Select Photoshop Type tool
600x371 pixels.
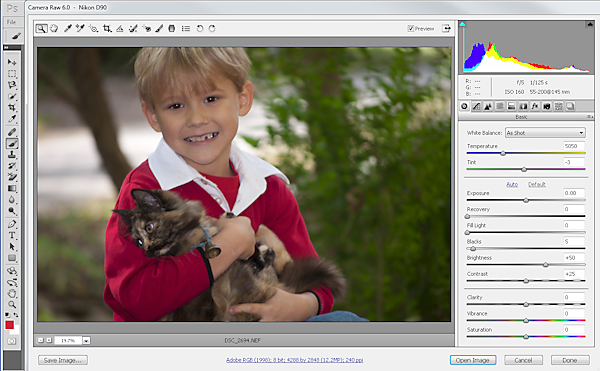pos(12,235)
